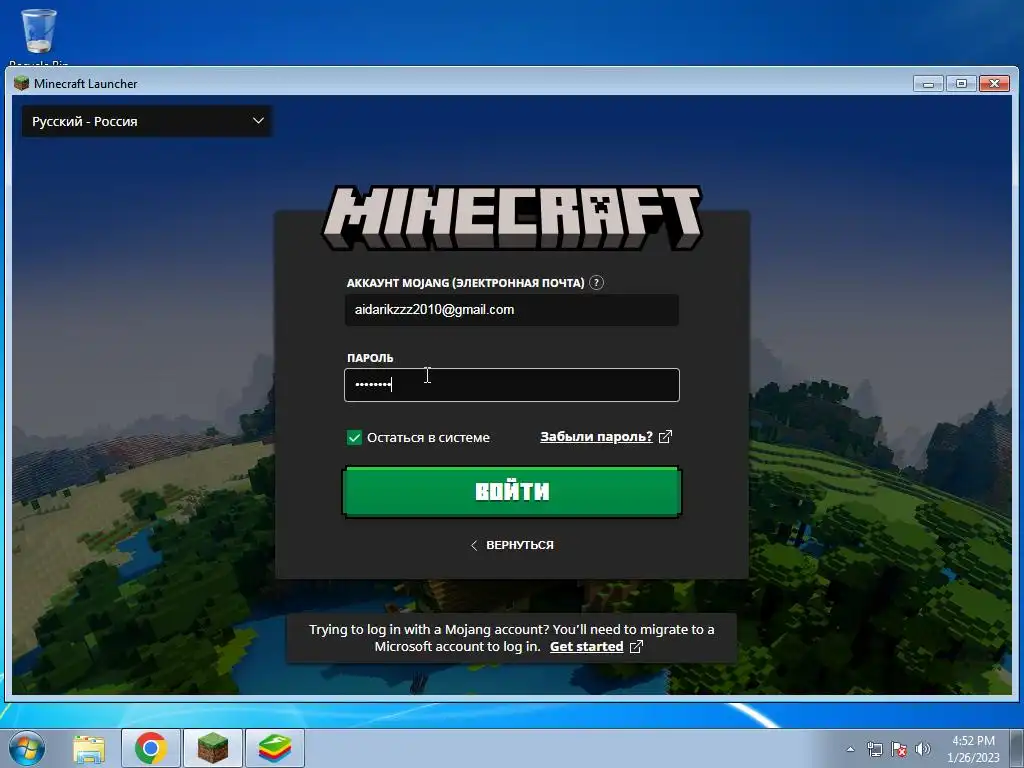
Task: Show hidden tray icons arrow
Action: 850,749
